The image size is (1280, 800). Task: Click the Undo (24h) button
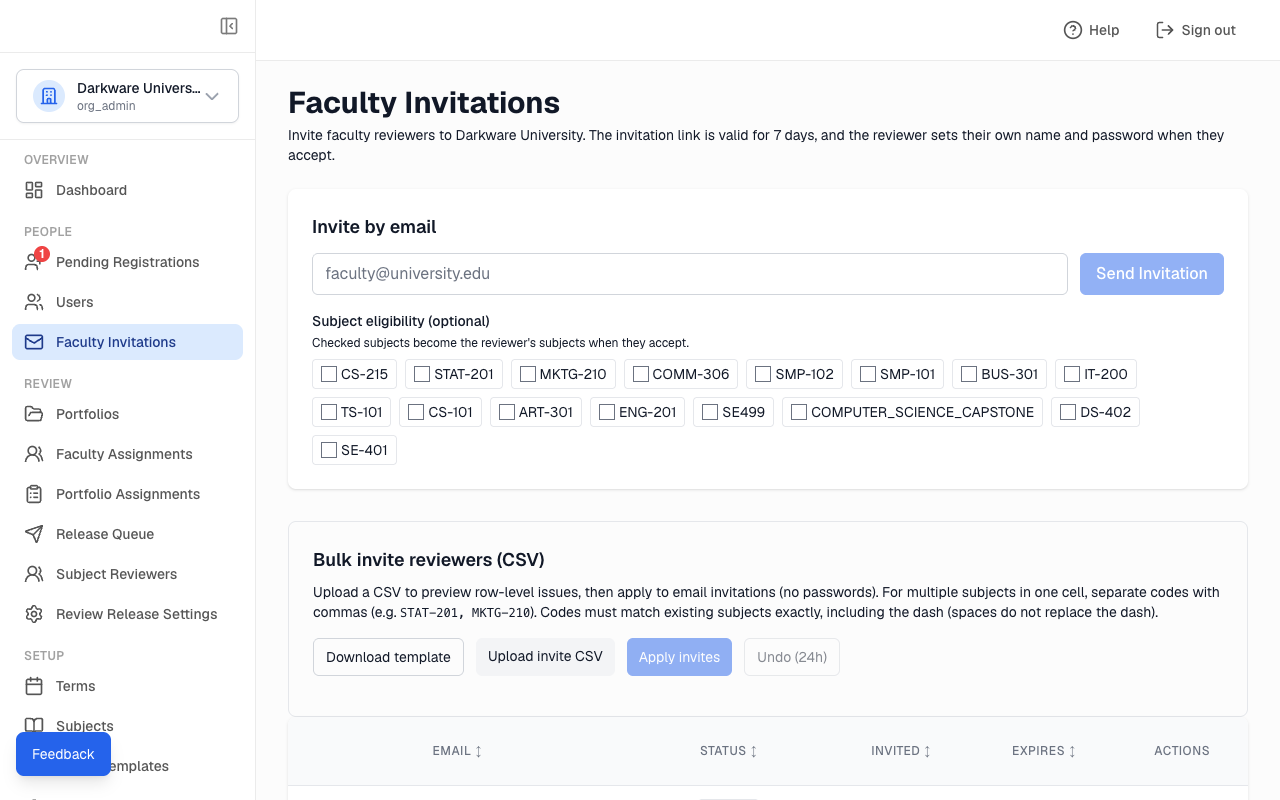click(x=792, y=657)
